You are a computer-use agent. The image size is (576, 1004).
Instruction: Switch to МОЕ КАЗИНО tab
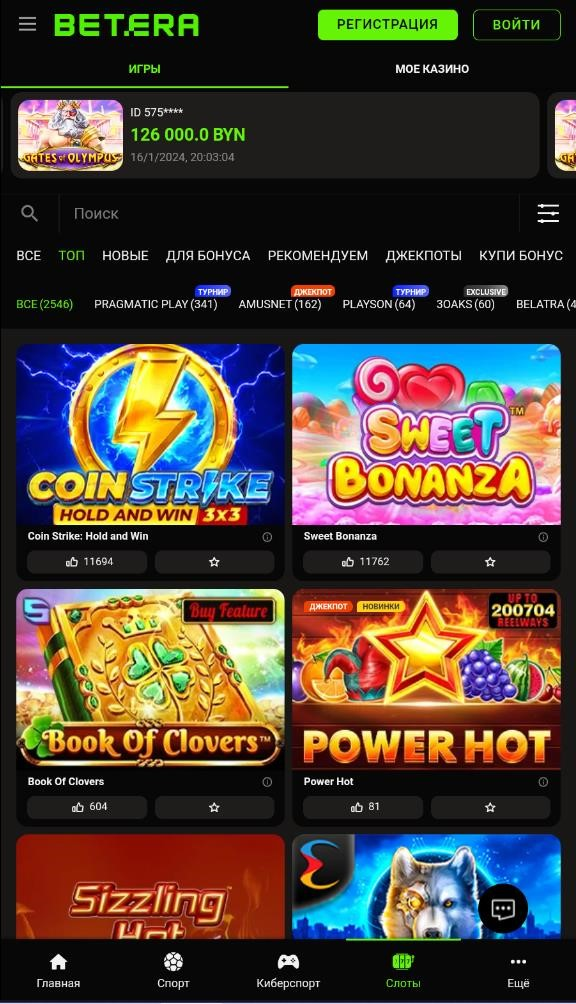pos(432,69)
